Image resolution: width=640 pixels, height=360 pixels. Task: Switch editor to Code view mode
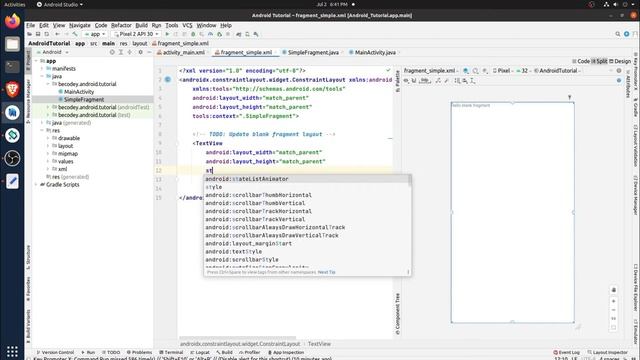click(x=581, y=61)
